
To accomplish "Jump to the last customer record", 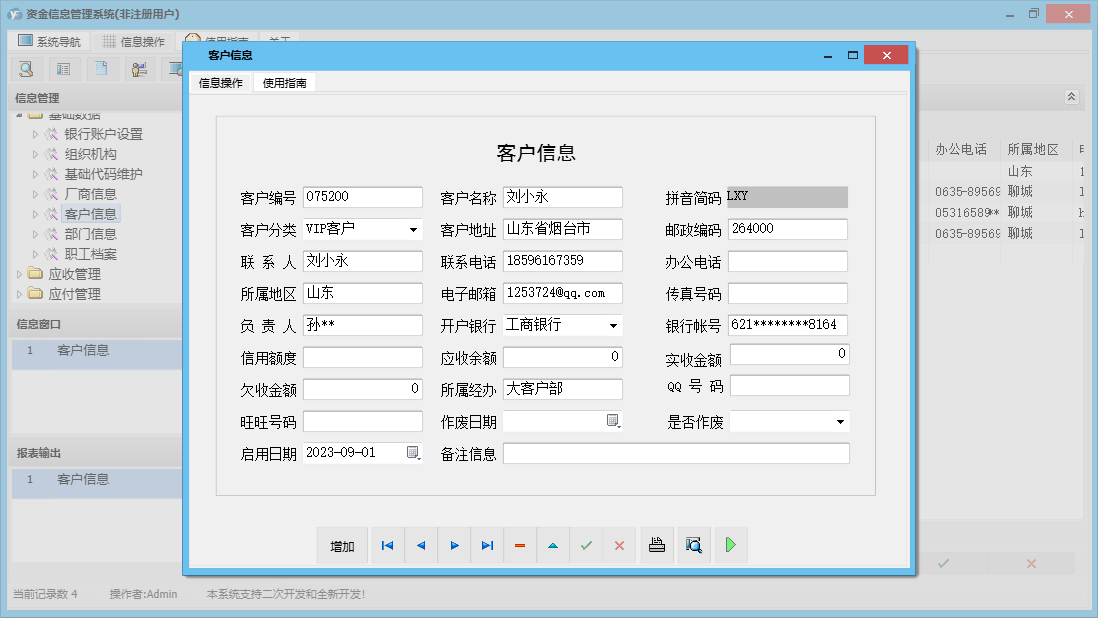I will coord(487,545).
